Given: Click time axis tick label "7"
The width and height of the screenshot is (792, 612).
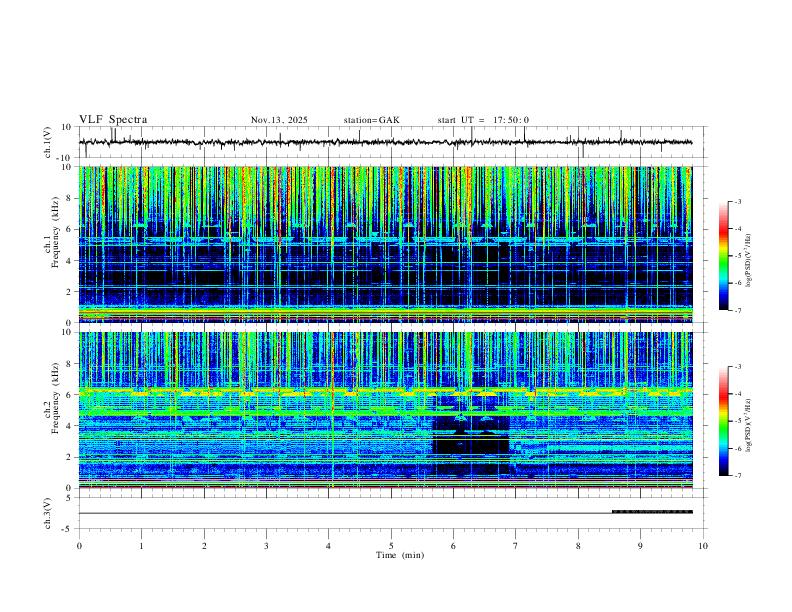Looking at the screenshot, I should point(516,546).
